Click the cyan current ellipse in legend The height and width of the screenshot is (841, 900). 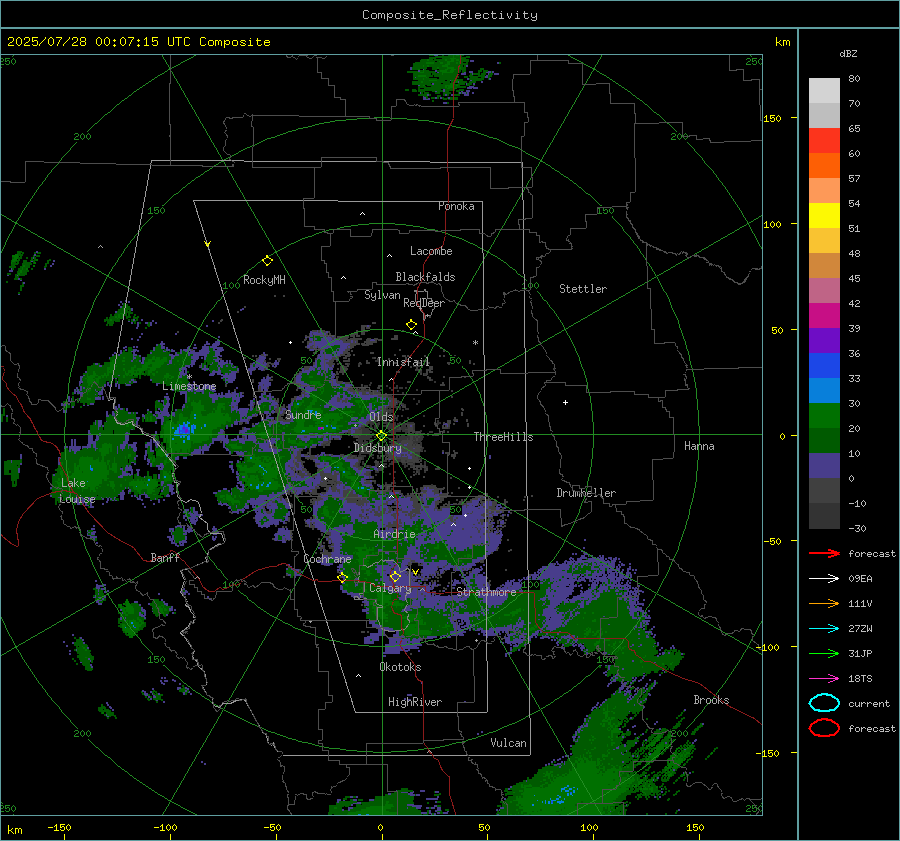[x=824, y=703]
